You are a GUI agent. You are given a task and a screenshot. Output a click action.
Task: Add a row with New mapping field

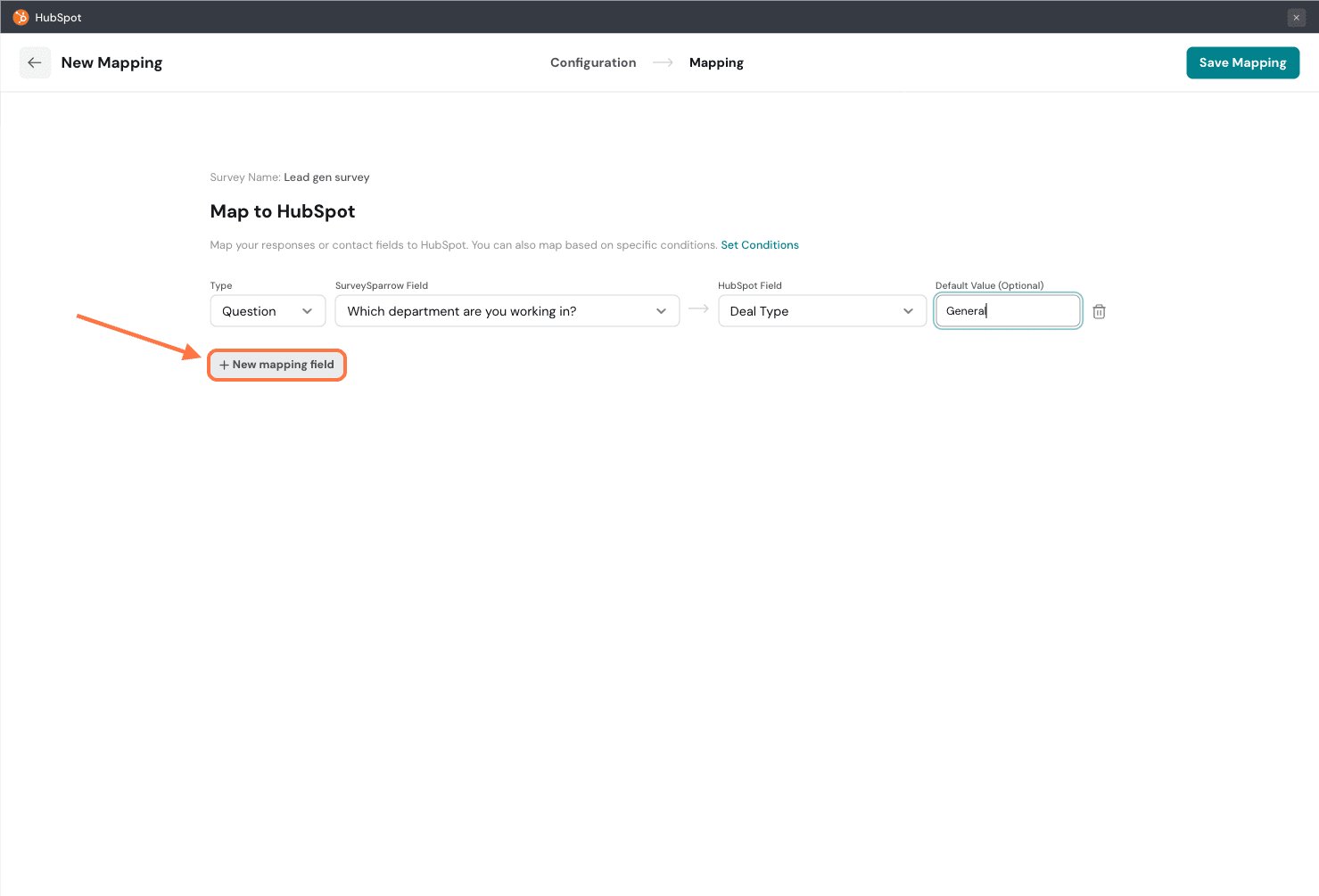coord(276,365)
